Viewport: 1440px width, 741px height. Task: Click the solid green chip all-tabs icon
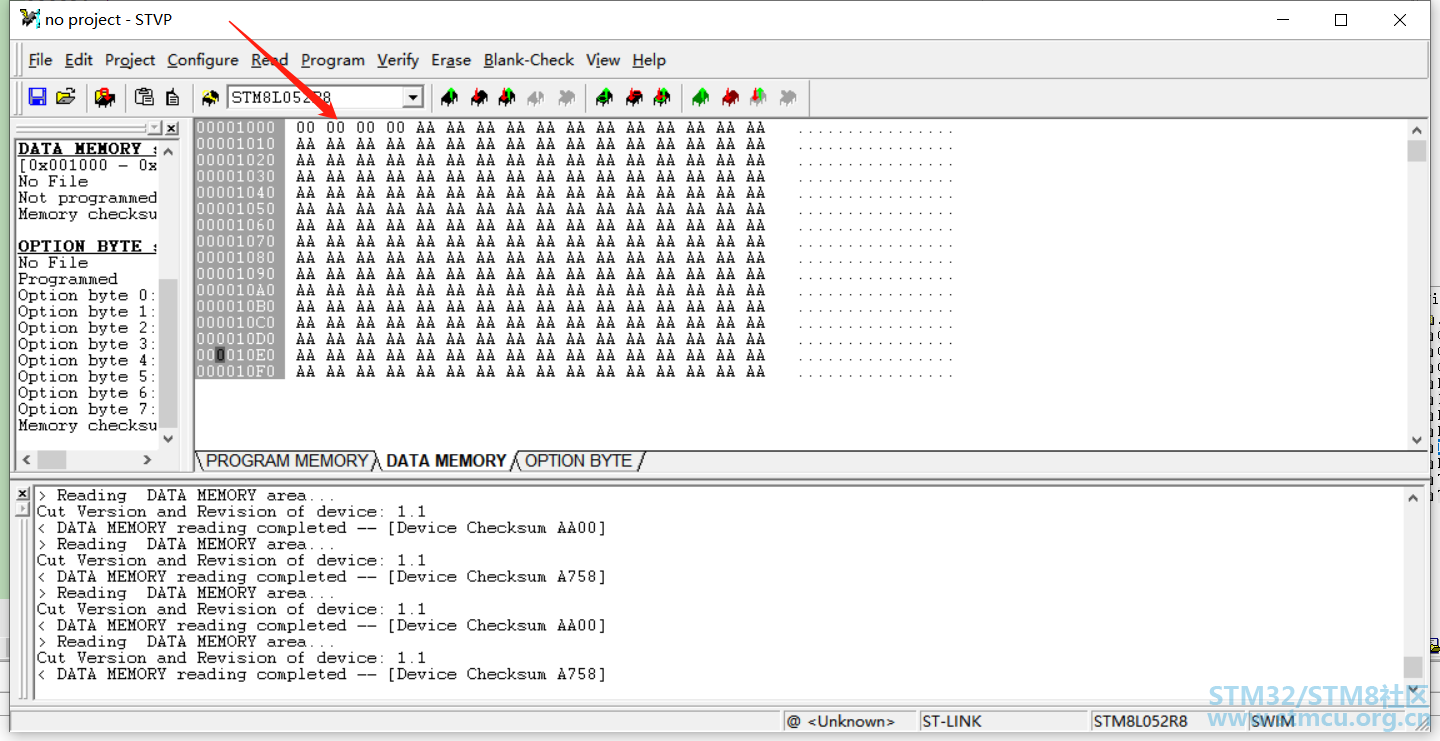[x=701, y=97]
